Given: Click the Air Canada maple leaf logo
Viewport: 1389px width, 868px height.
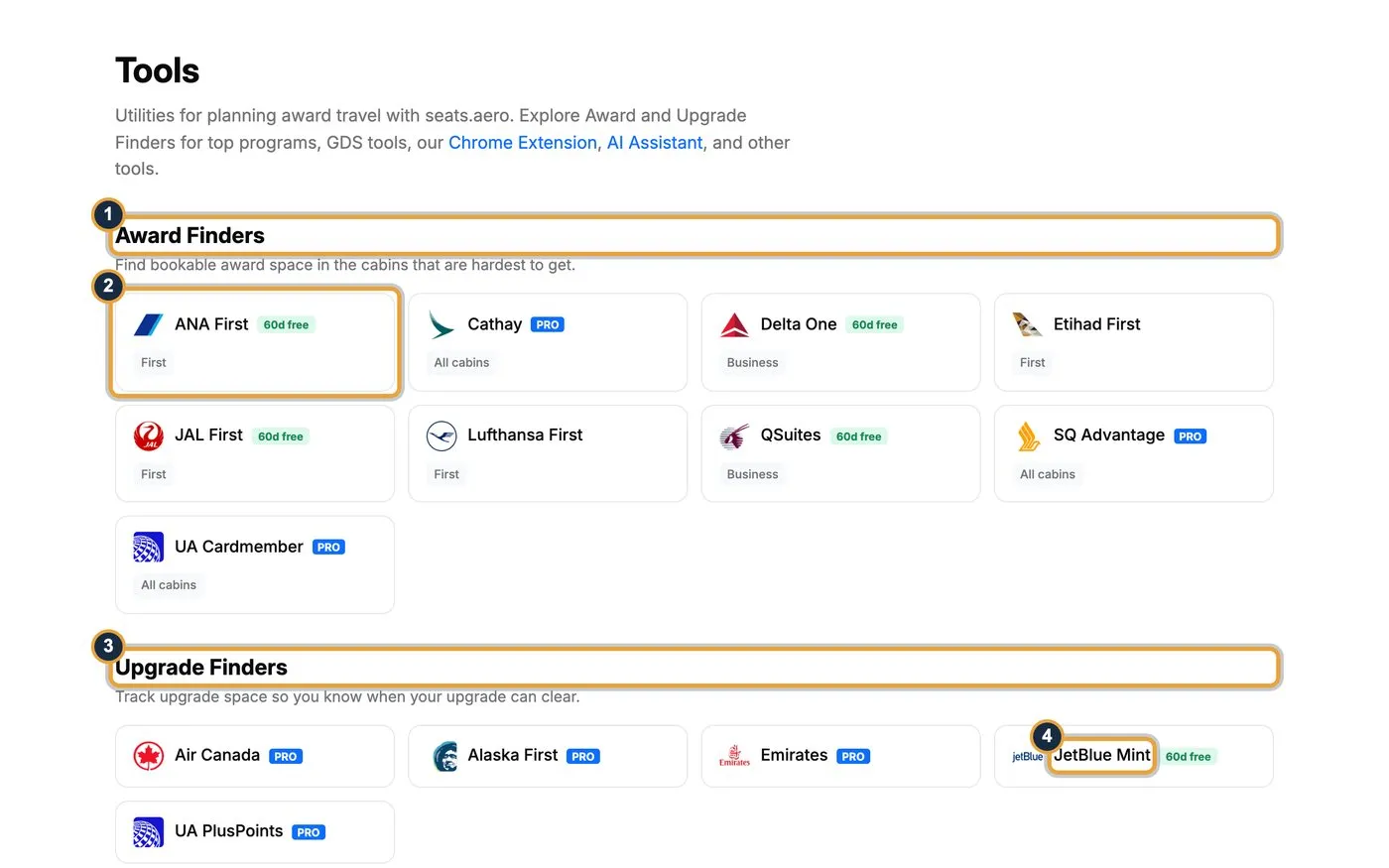Looking at the screenshot, I should (x=149, y=756).
